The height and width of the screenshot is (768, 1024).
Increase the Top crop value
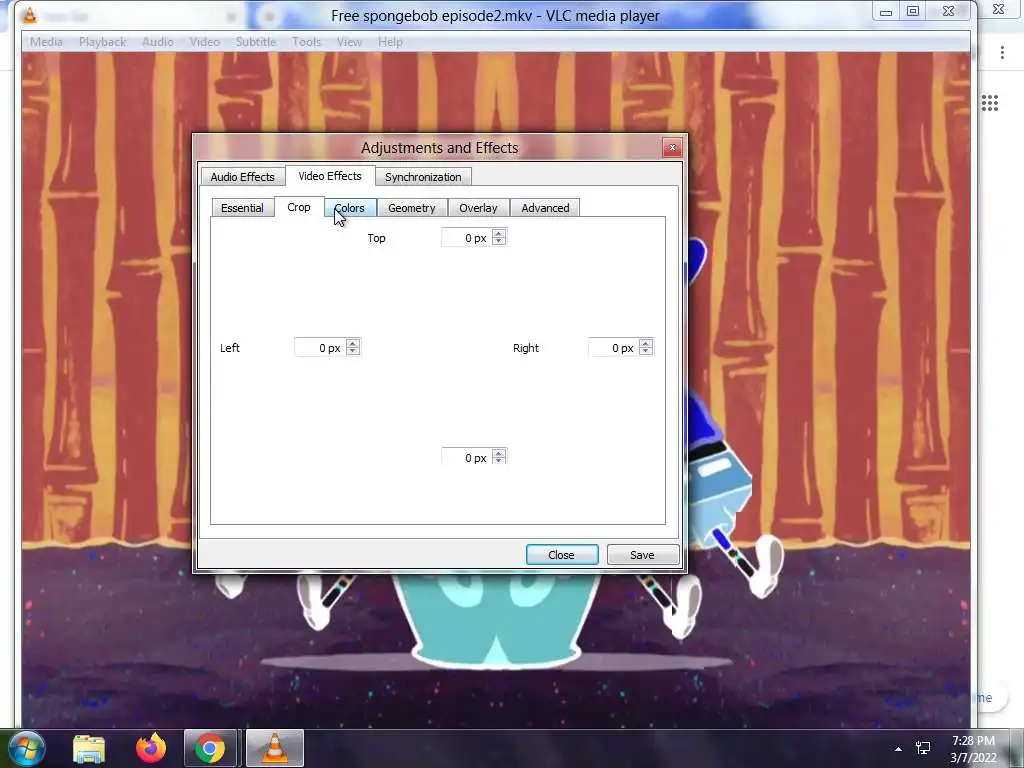pos(499,234)
